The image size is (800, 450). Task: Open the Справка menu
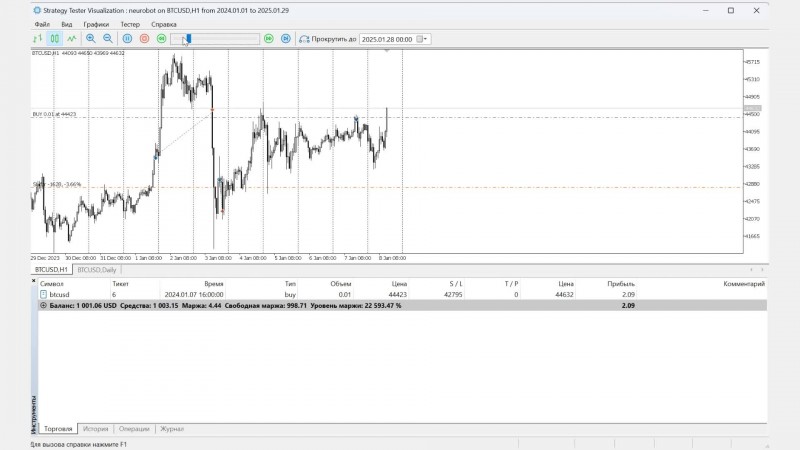pyautogui.click(x=164, y=24)
